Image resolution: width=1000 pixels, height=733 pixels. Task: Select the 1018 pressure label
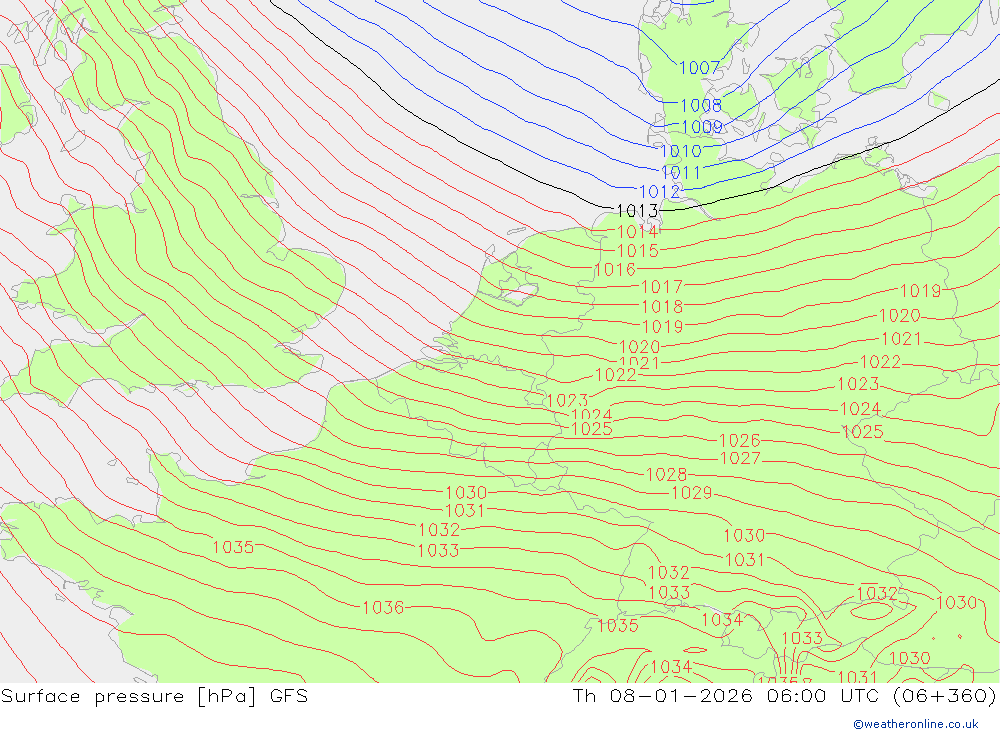pyautogui.click(x=662, y=307)
